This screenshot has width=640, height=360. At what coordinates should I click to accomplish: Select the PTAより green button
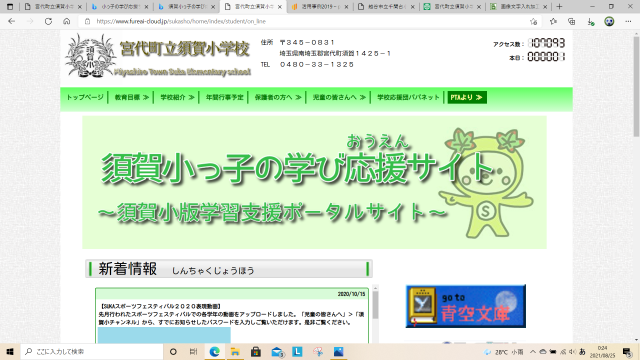467,97
